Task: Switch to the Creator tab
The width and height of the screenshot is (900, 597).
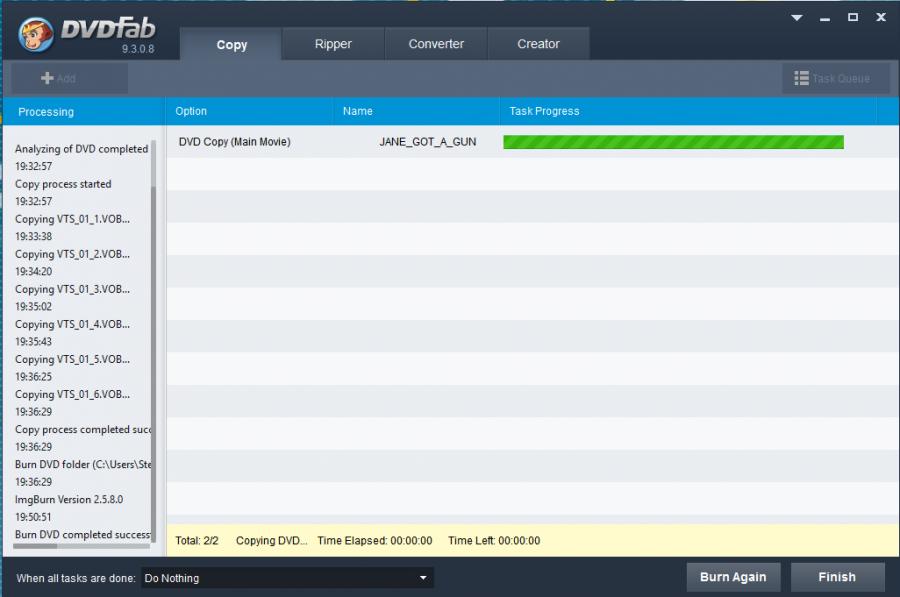Action: (538, 44)
